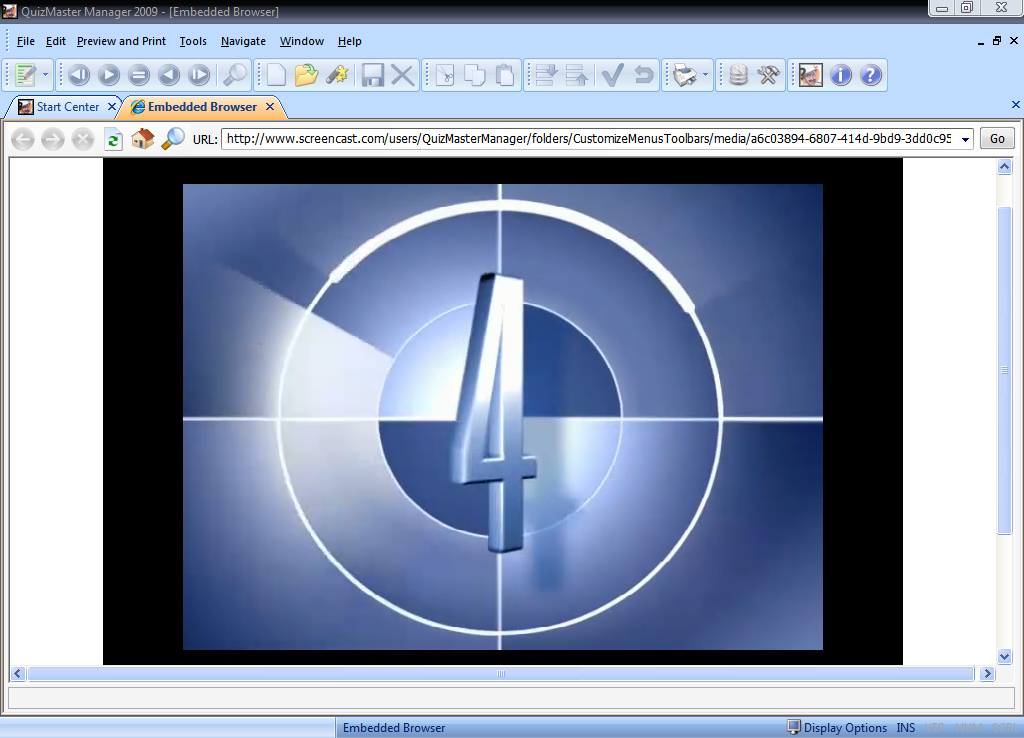Click the horizontal scrollbar right arrow
Viewport: 1024px width, 738px height.
click(987, 673)
